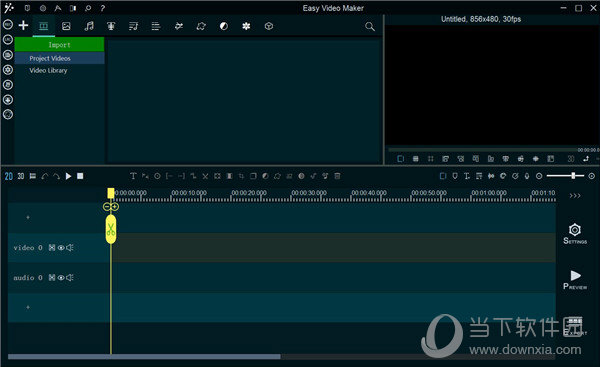Image resolution: width=600 pixels, height=367 pixels.
Task: Open the Text media tab
Action: point(111,26)
